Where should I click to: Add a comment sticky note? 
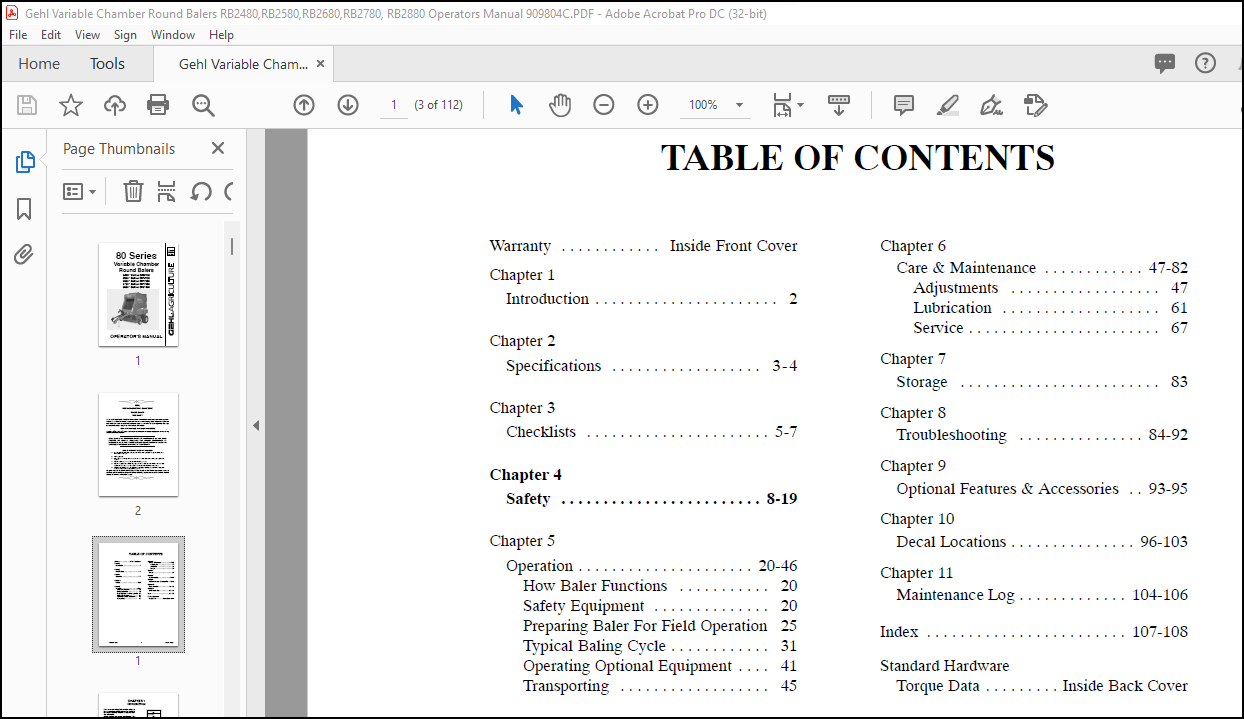pyautogui.click(x=904, y=105)
